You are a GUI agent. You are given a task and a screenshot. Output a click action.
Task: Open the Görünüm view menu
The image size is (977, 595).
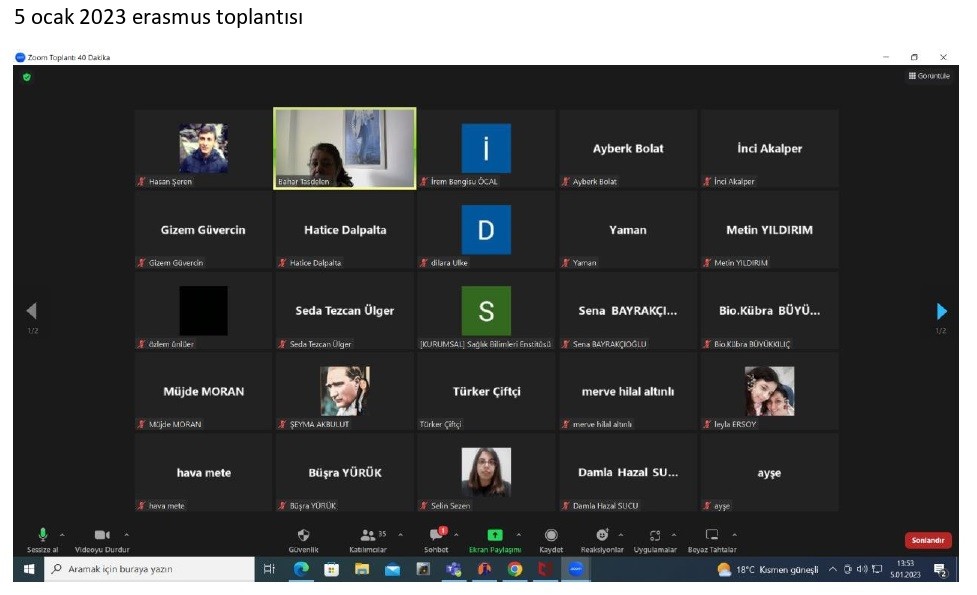(x=928, y=76)
